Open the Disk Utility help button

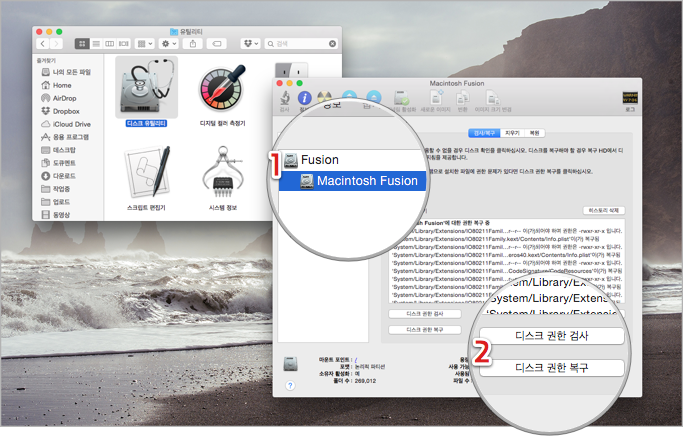click(x=290, y=385)
